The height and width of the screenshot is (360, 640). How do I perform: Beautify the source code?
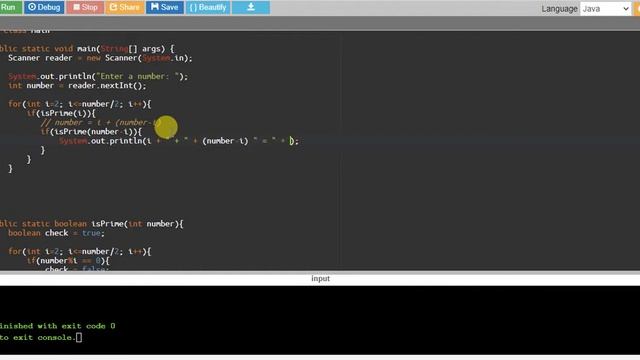(x=208, y=7)
